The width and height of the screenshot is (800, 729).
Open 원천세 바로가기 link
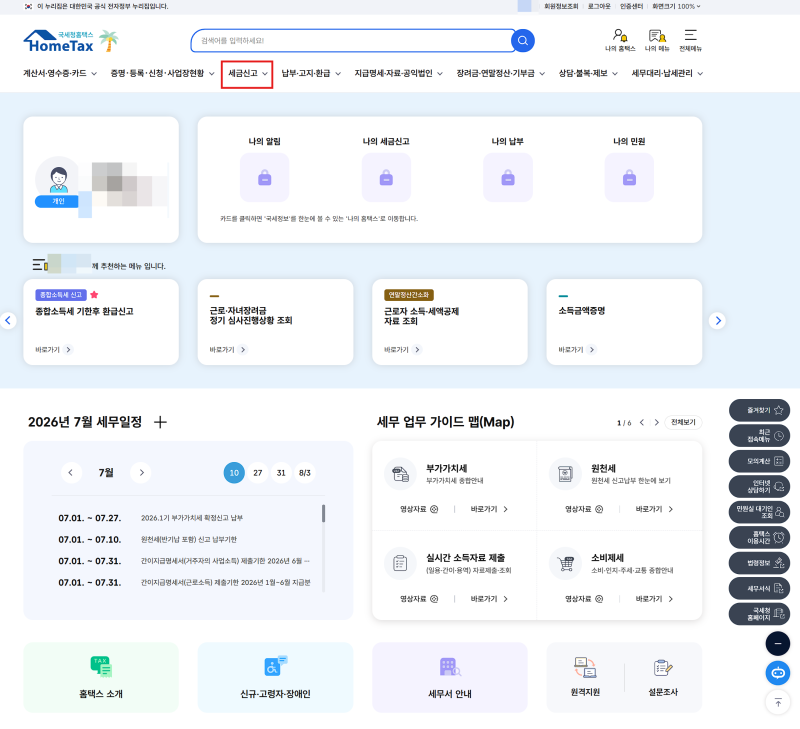654,509
